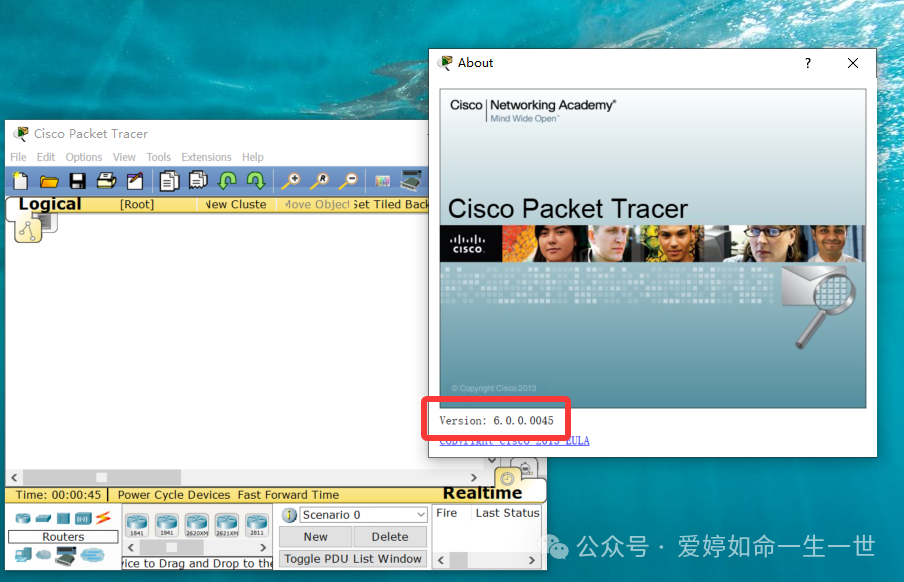Redo with the right green arrow
Image resolution: width=904 pixels, height=582 pixels.
pos(256,181)
